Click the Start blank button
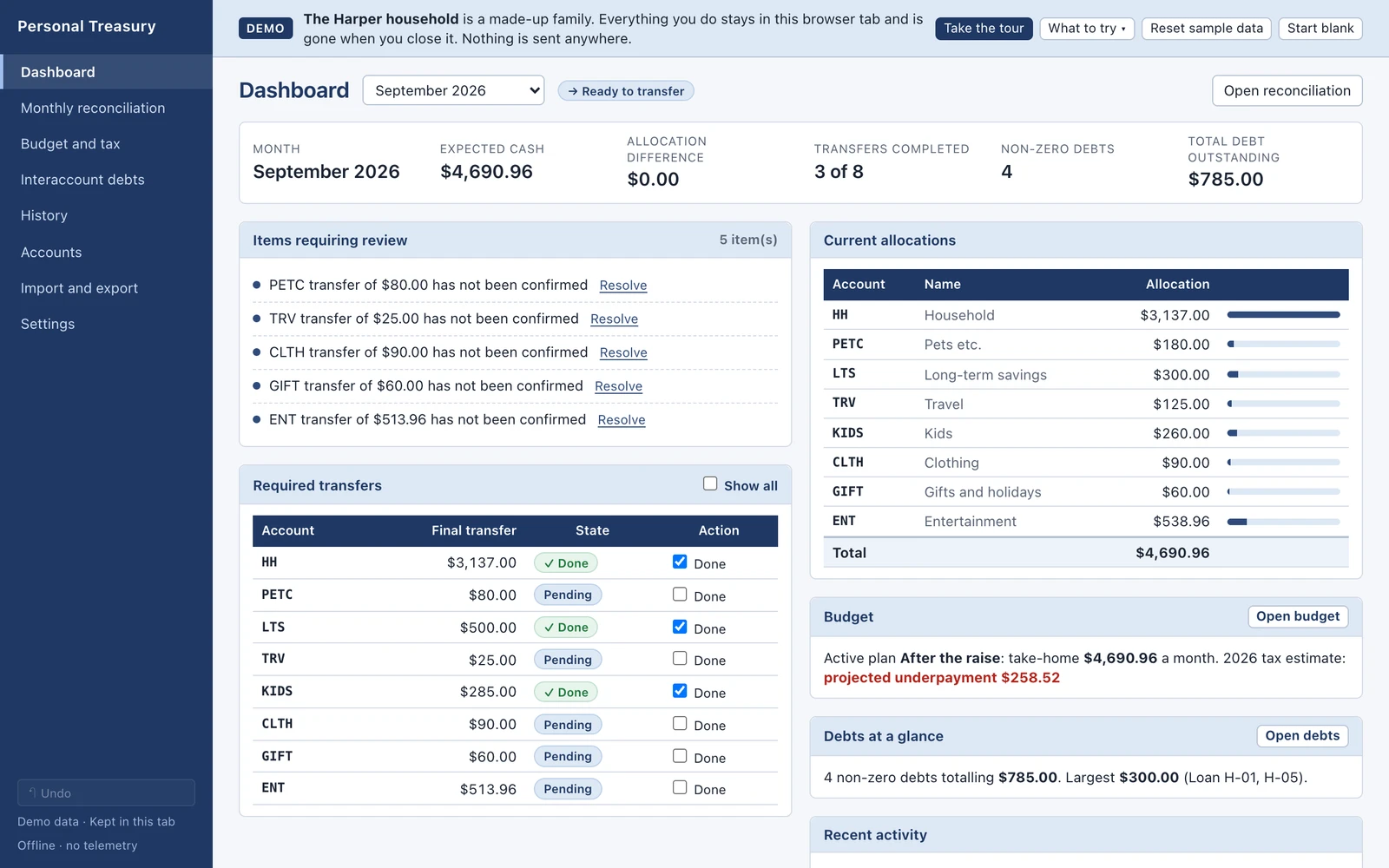Screen dimensions: 1389x868 point(1320,29)
